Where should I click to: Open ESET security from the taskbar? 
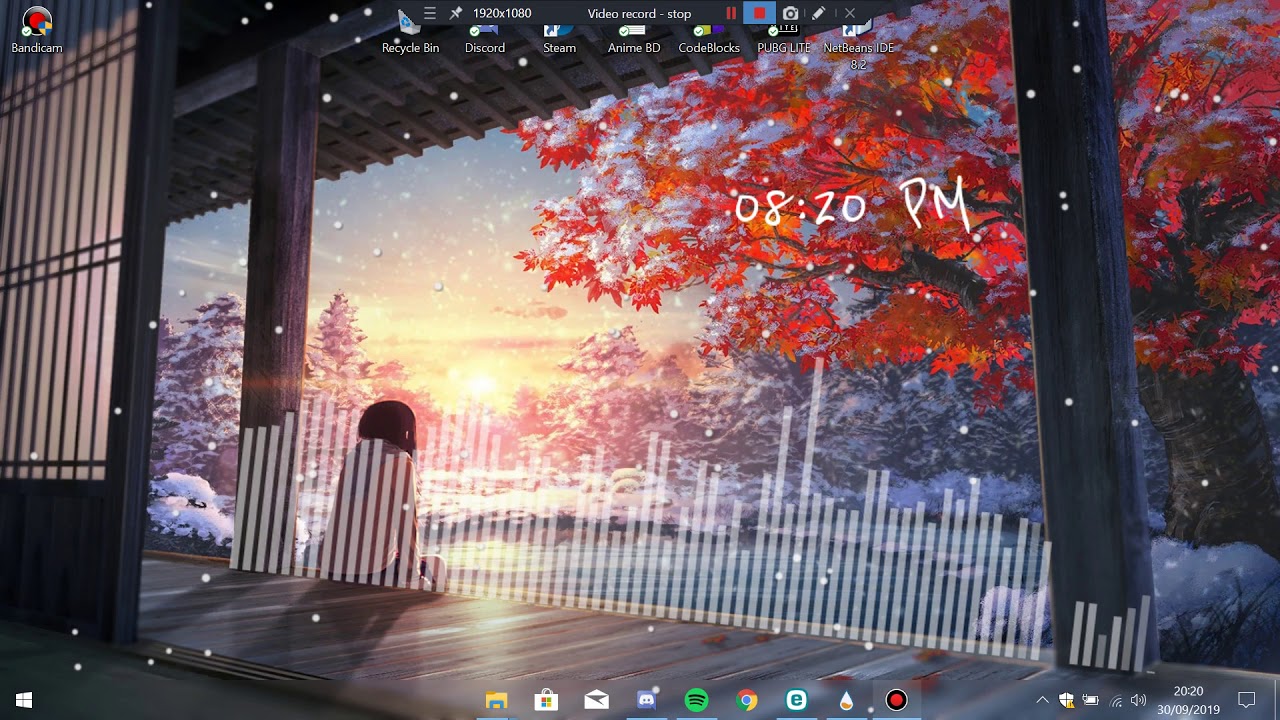point(796,700)
